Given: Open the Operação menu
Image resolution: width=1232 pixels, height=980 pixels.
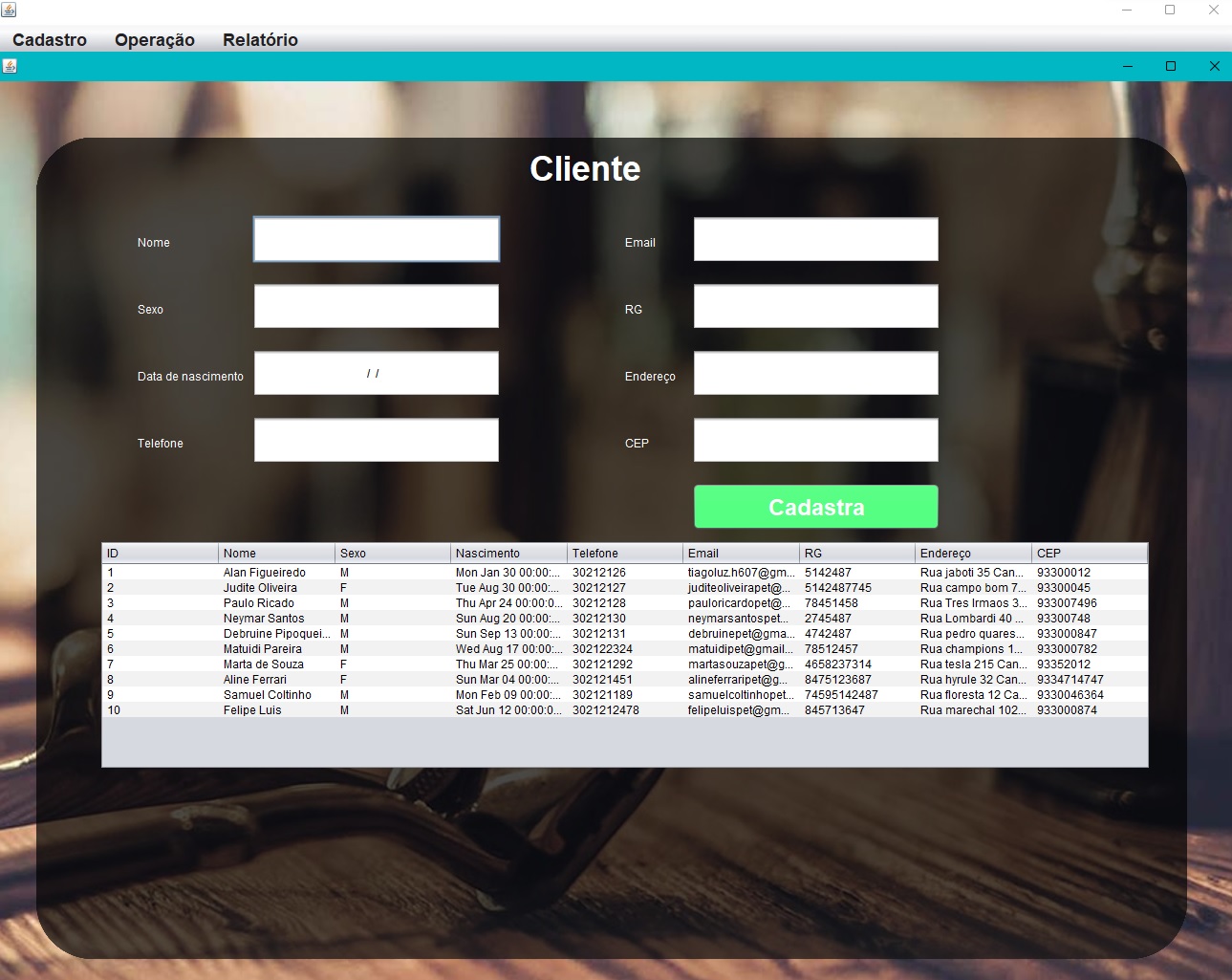Looking at the screenshot, I should (154, 40).
